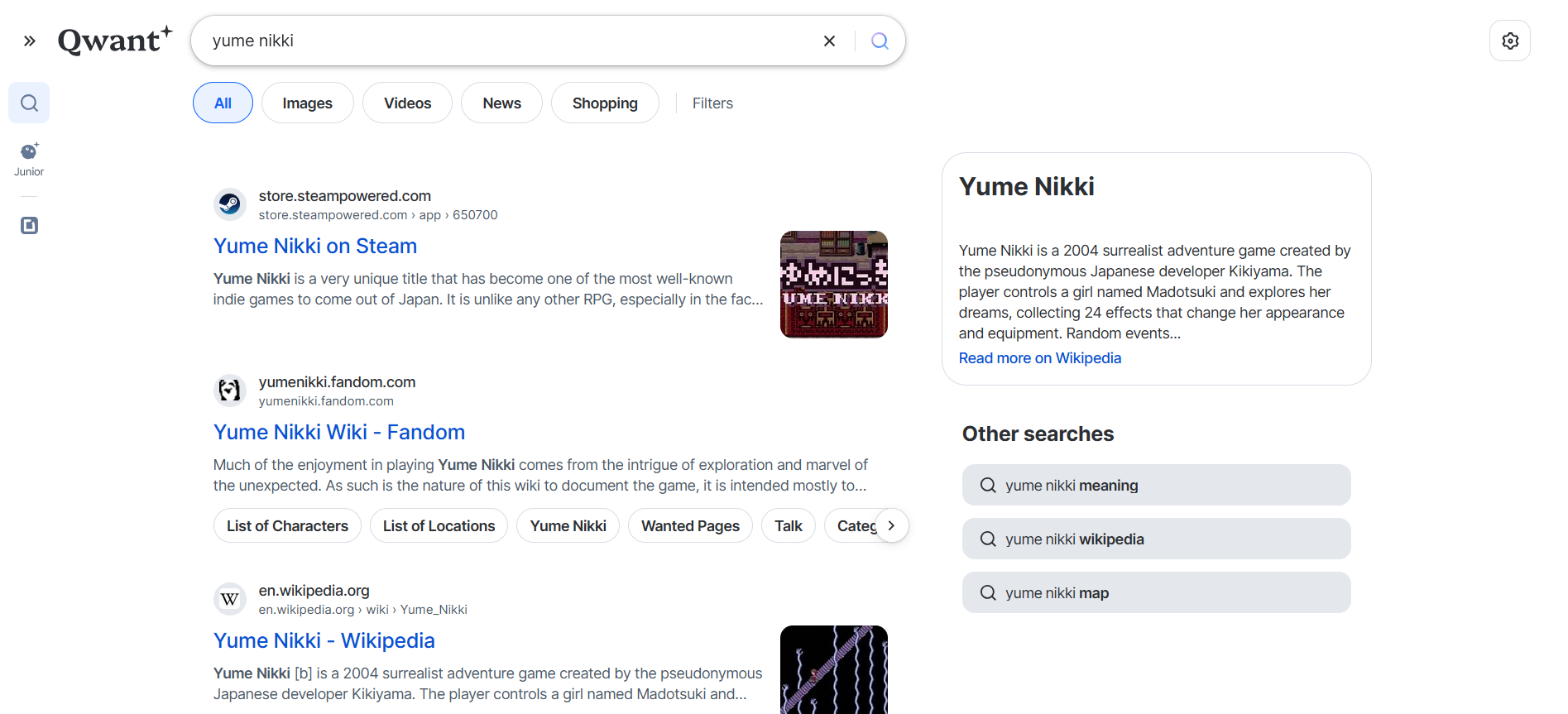
Task: Search 'yume nikki wikipedia' suggestion
Action: pos(1156,539)
